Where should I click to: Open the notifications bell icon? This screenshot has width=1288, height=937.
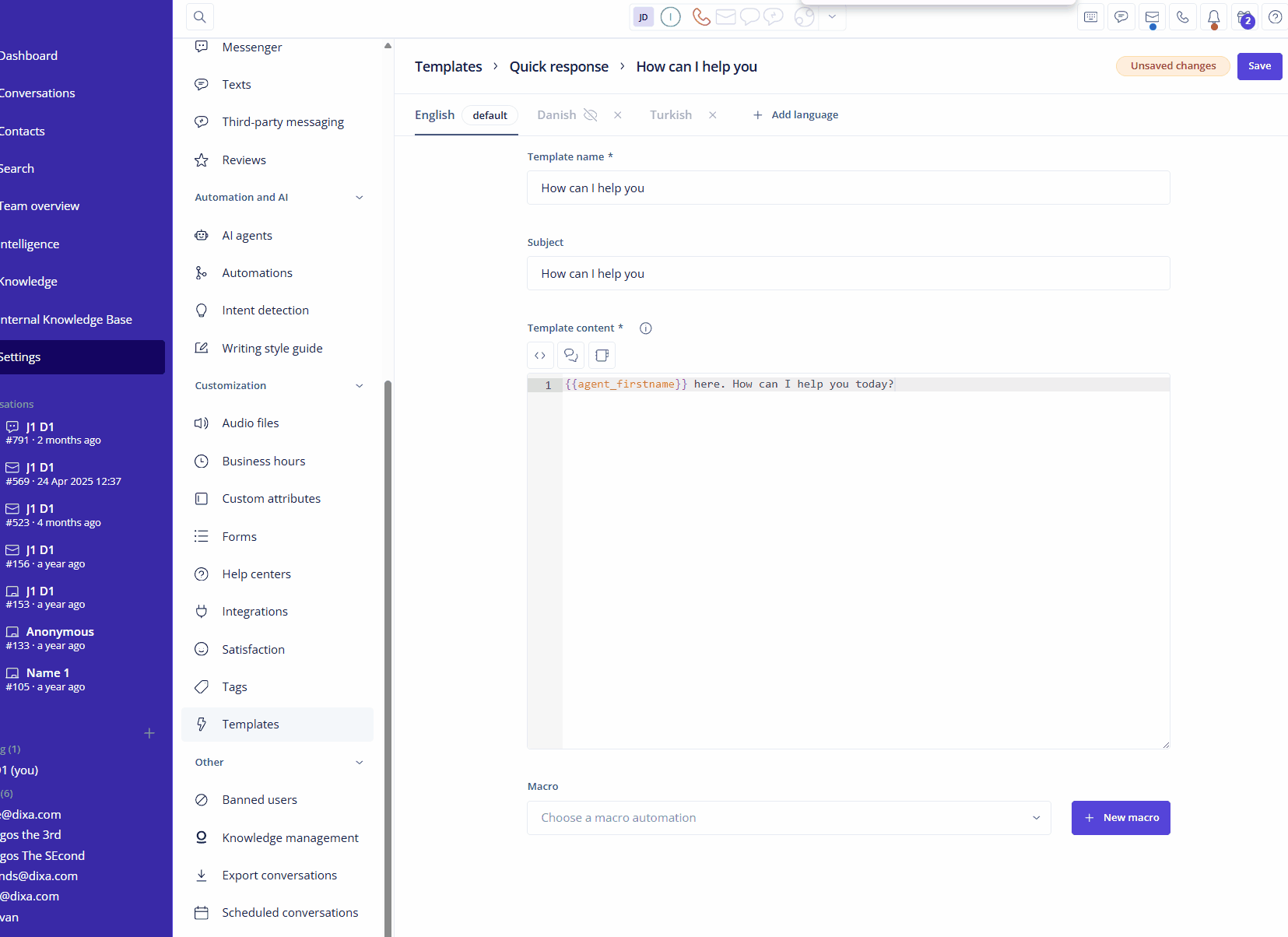[x=1214, y=17]
